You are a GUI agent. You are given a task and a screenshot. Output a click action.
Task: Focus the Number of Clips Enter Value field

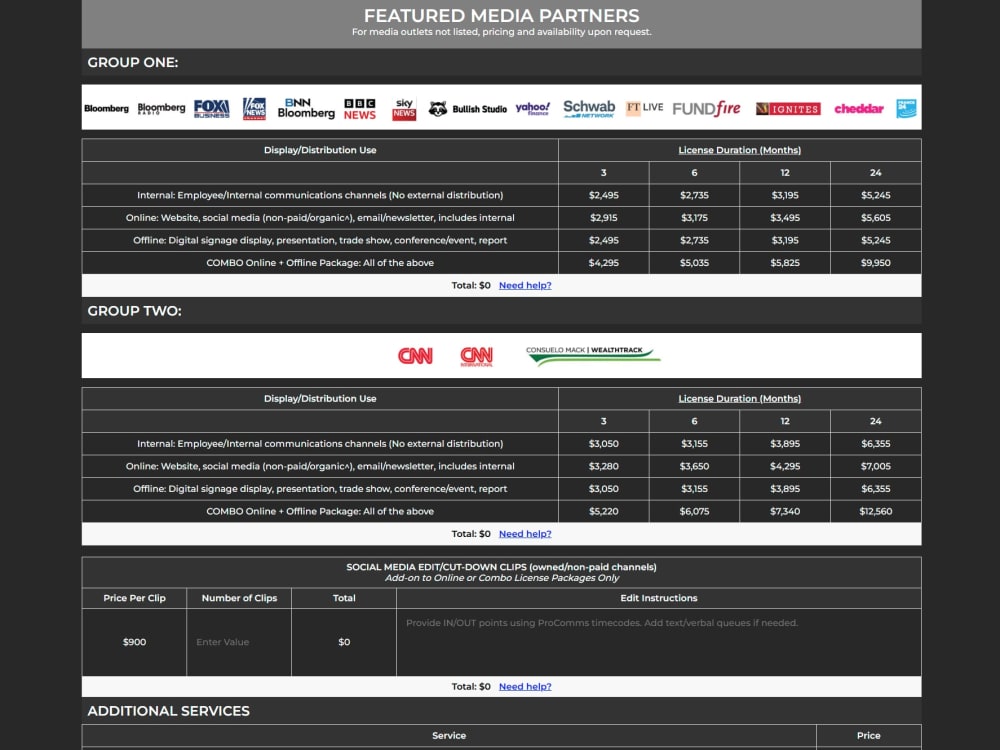coord(239,642)
